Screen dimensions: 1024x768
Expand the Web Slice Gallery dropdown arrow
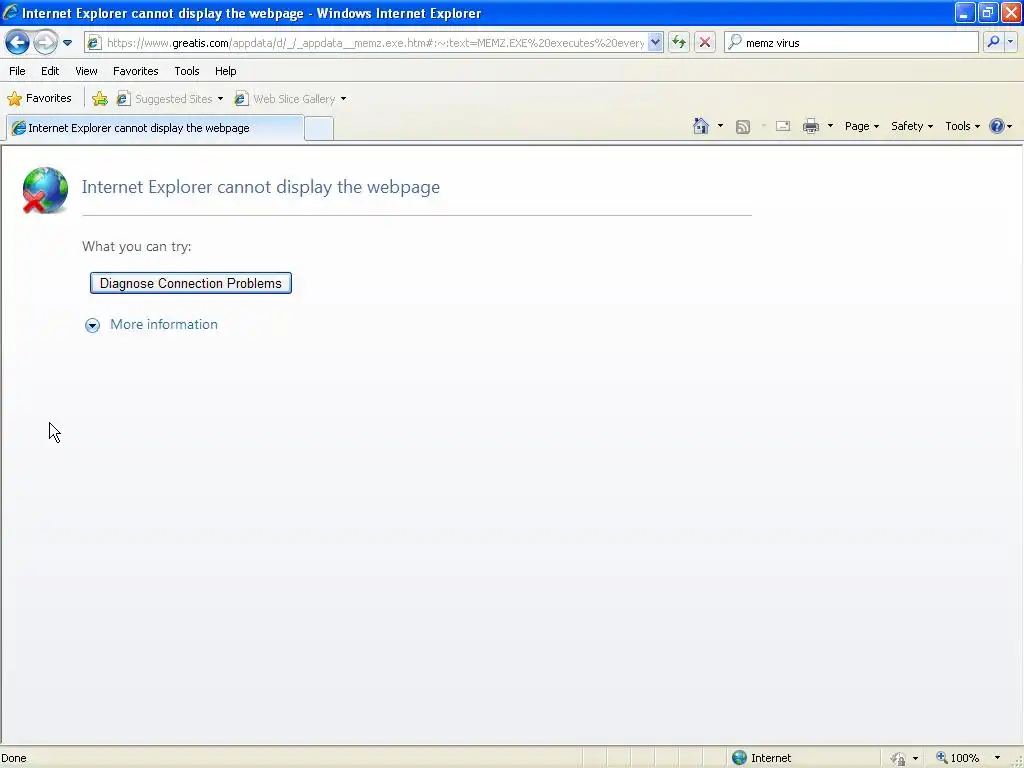[344, 99]
